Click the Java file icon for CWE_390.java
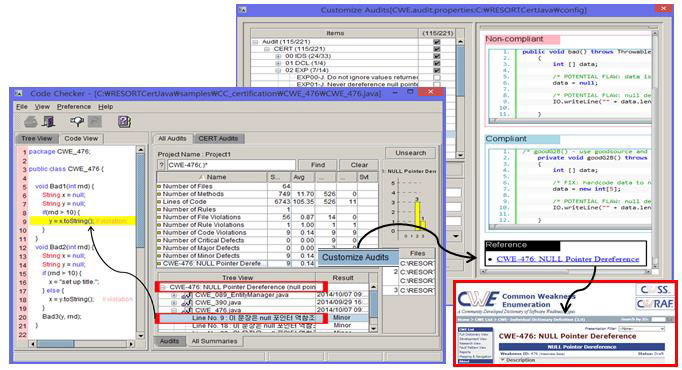The height and width of the screenshot is (370, 682). 187,303
